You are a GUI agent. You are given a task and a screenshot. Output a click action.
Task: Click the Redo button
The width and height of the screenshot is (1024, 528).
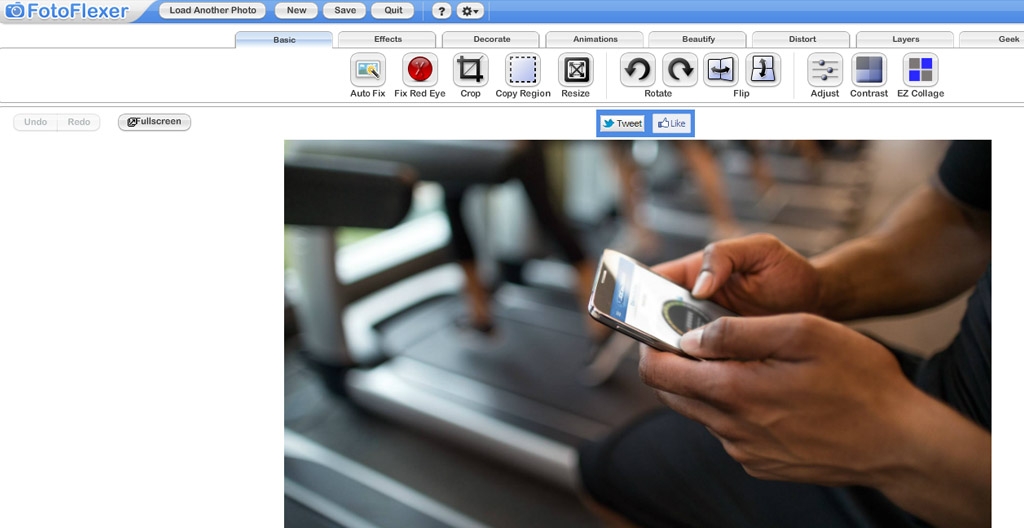(x=79, y=122)
